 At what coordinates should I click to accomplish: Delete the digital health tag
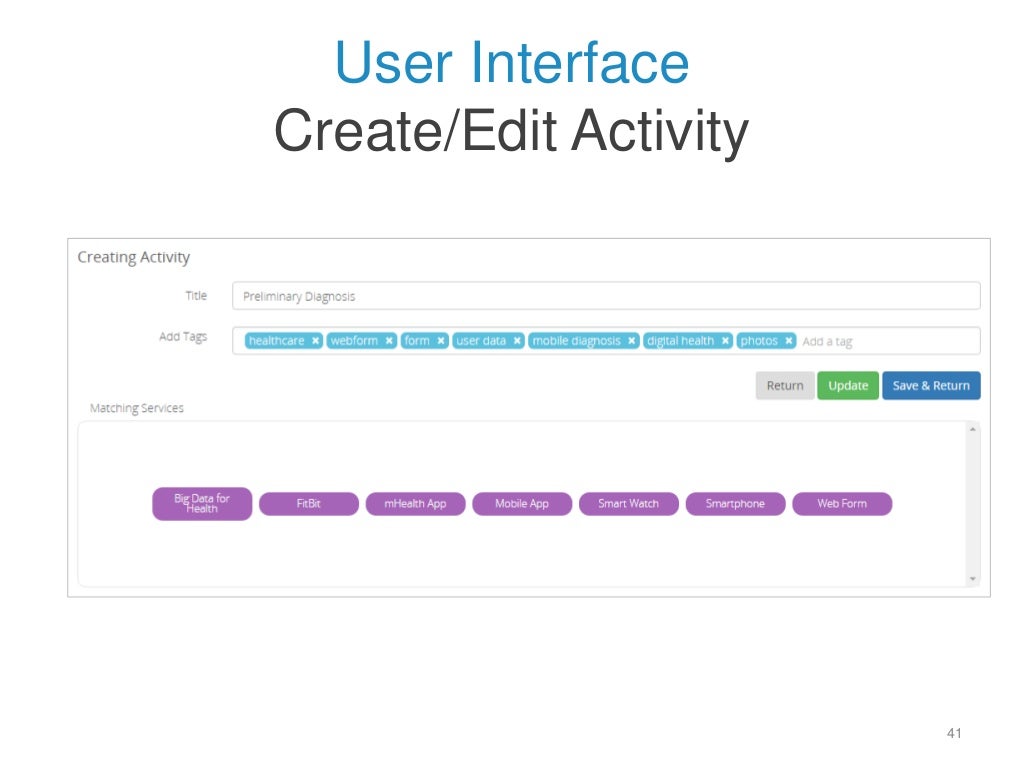(725, 341)
